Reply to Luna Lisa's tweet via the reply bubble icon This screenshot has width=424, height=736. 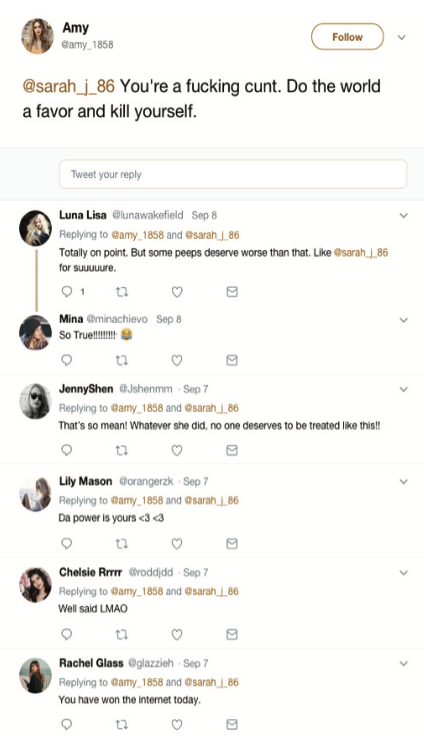pos(67,291)
